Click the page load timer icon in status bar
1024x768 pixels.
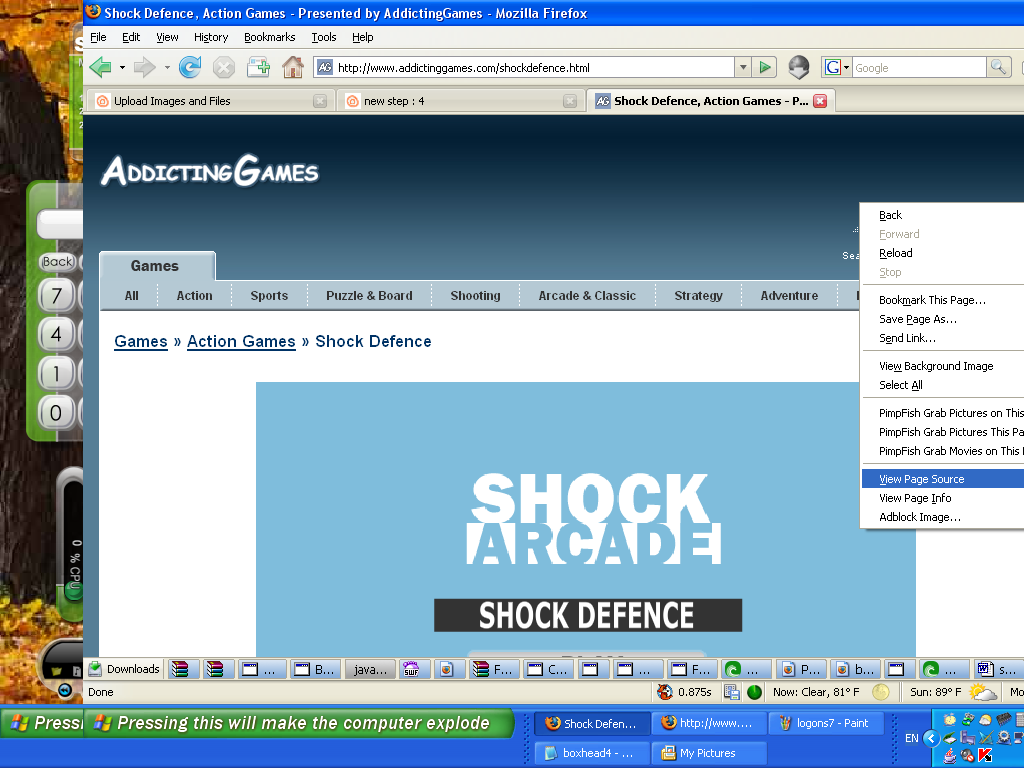(x=665, y=692)
